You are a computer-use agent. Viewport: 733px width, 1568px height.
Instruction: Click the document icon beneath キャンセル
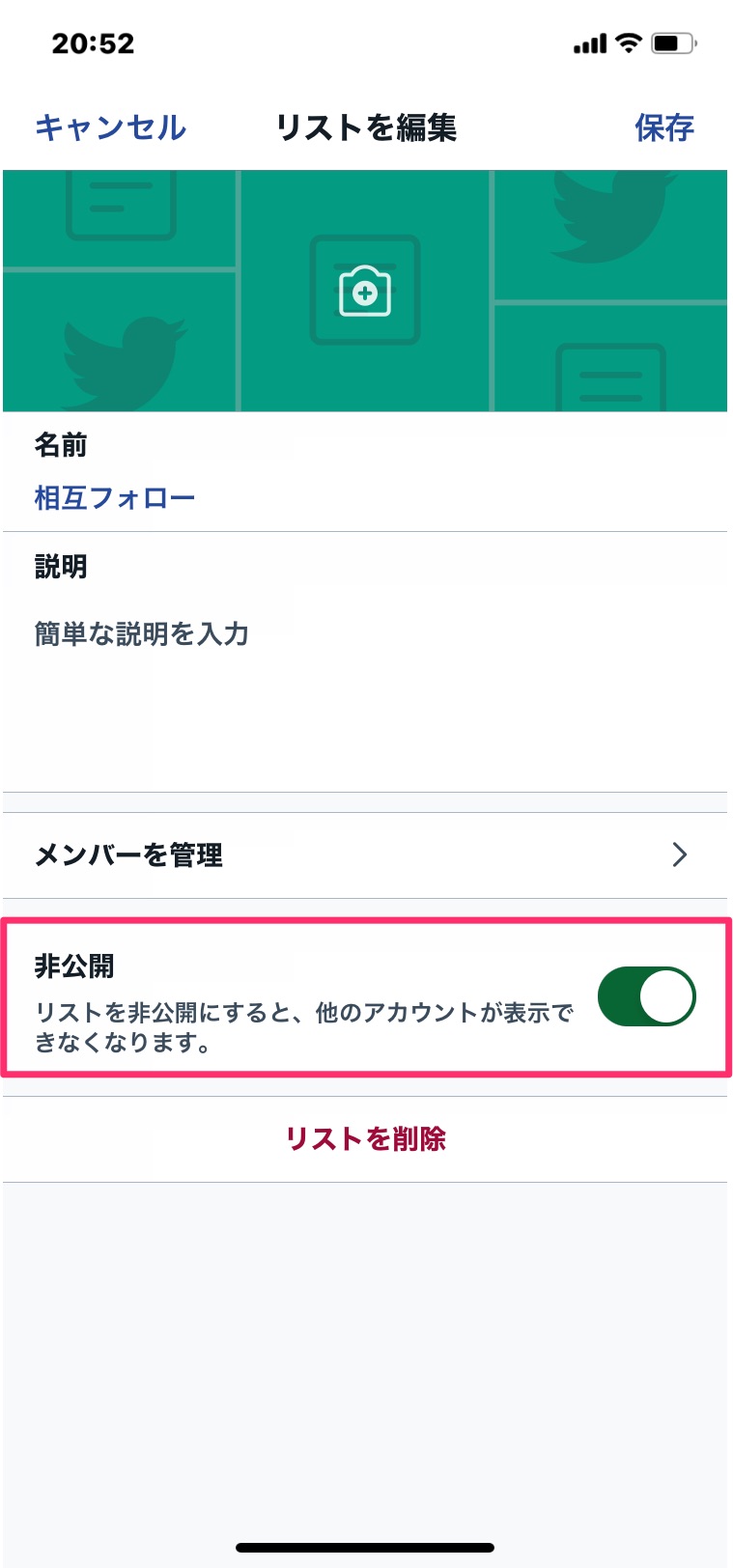coord(121,204)
